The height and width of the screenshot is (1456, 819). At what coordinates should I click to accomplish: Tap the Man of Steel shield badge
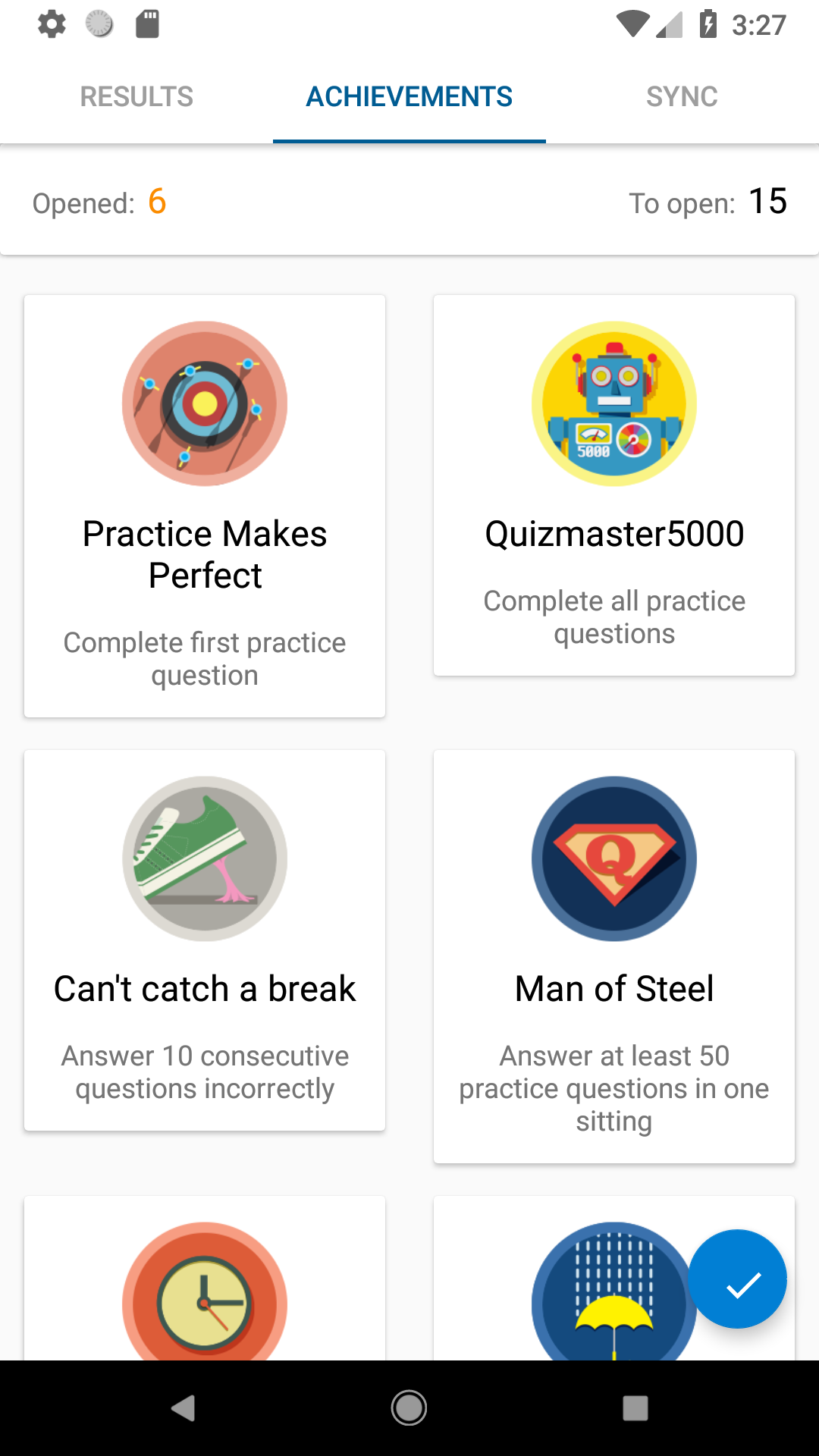614,858
